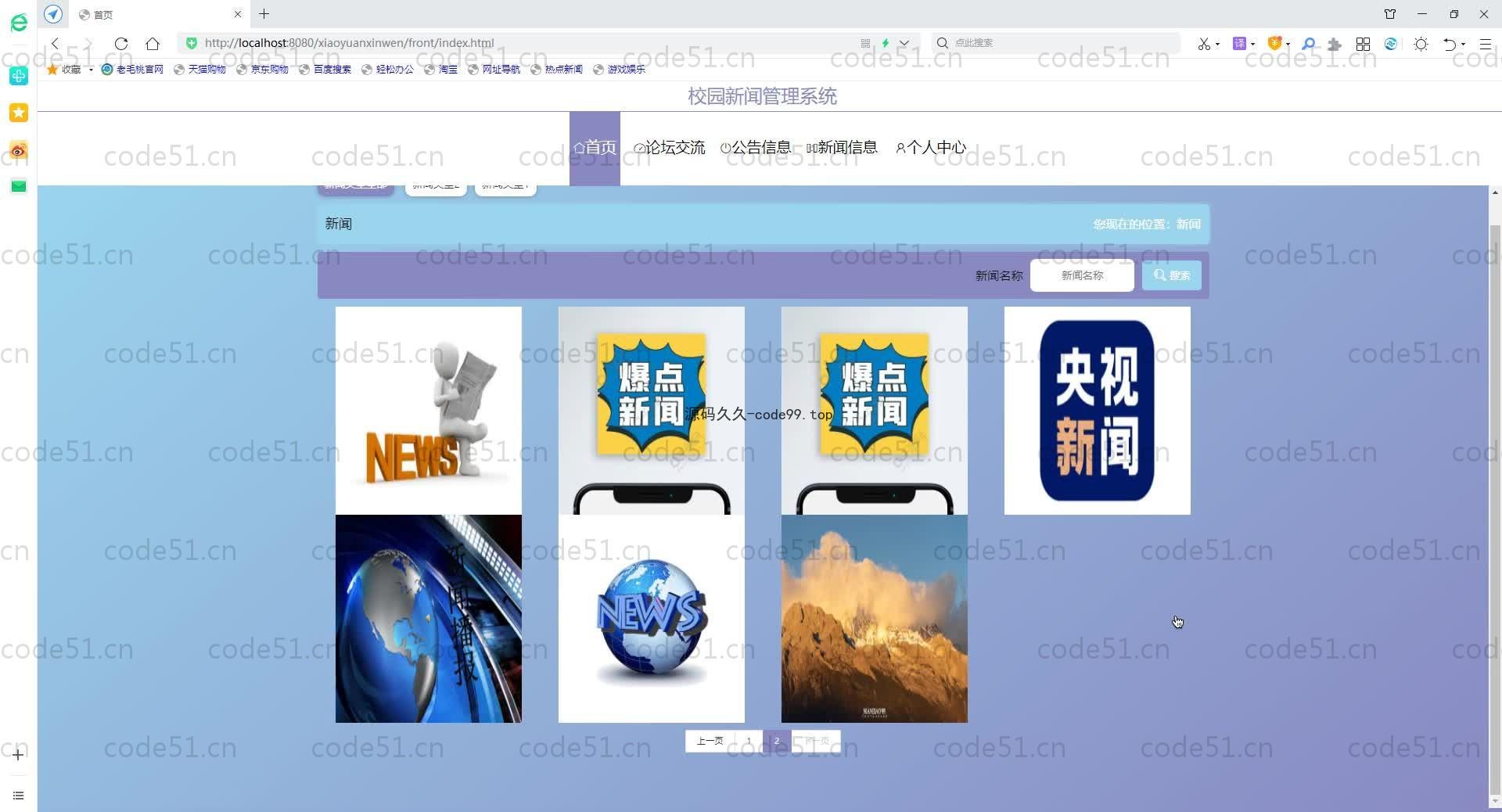The height and width of the screenshot is (812, 1502).
Task: Open the QR code icon in address bar
Action: 865,43
